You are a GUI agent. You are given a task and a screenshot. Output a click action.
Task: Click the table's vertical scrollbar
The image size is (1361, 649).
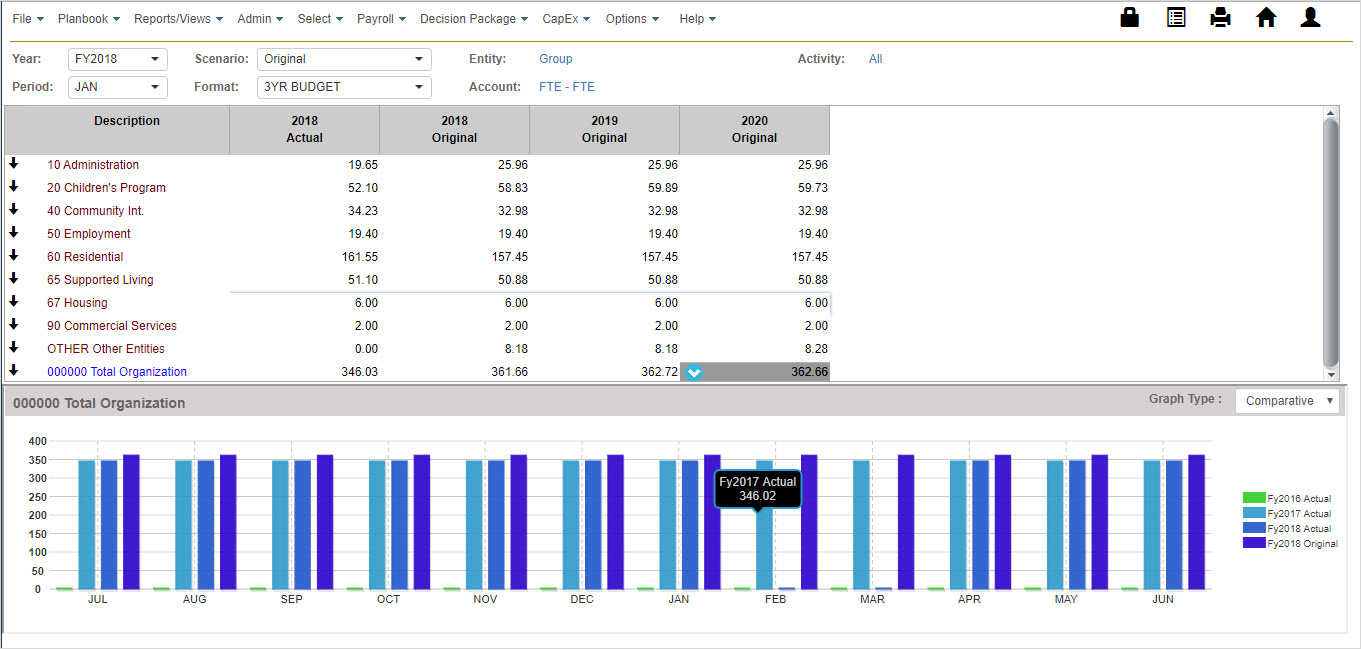pyautogui.click(x=1330, y=240)
